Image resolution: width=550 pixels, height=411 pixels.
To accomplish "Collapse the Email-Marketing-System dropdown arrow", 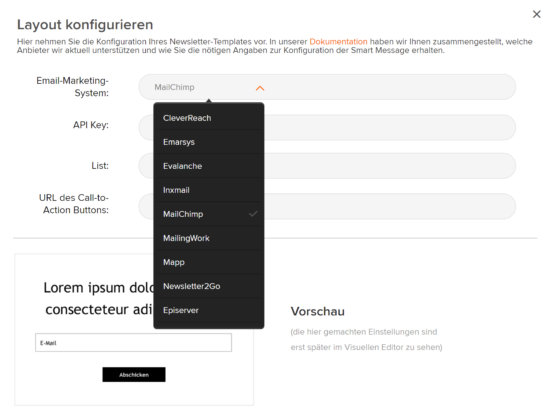I will click(x=260, y=88).
